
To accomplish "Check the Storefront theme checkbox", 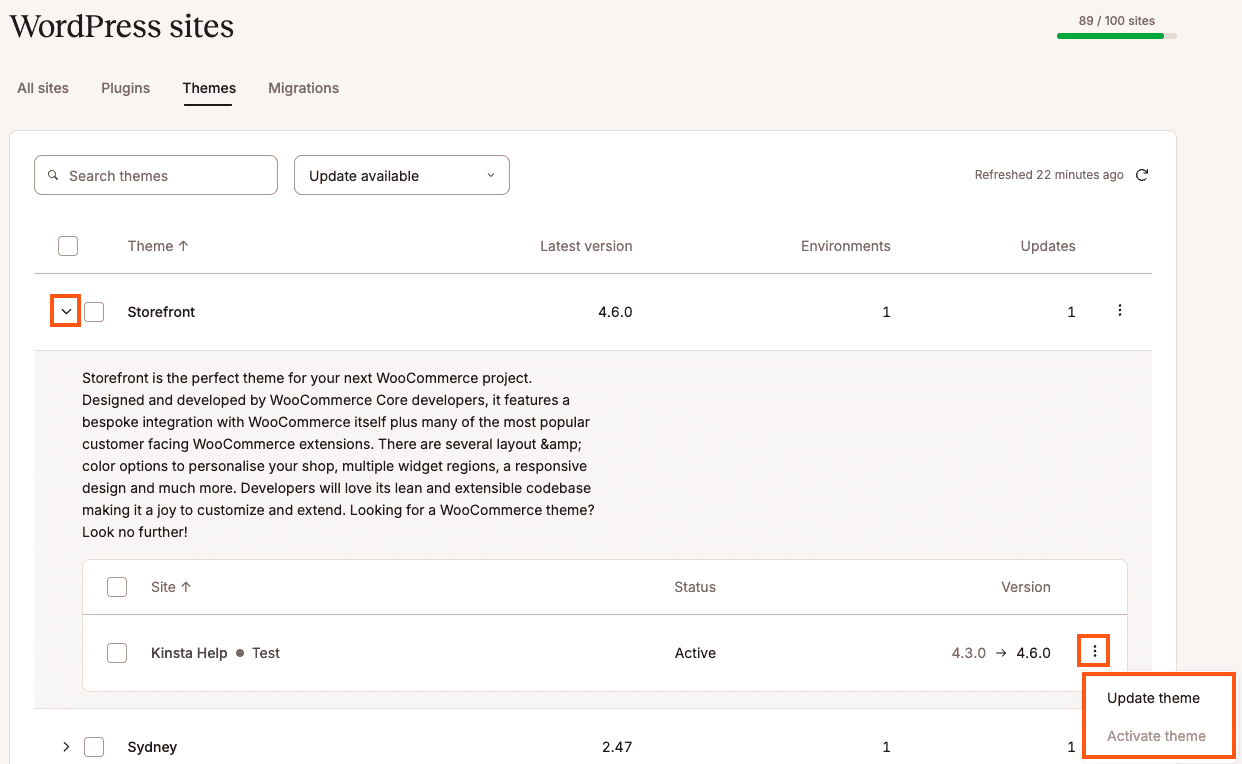I will pyautogui.click(x=94, y=312).
